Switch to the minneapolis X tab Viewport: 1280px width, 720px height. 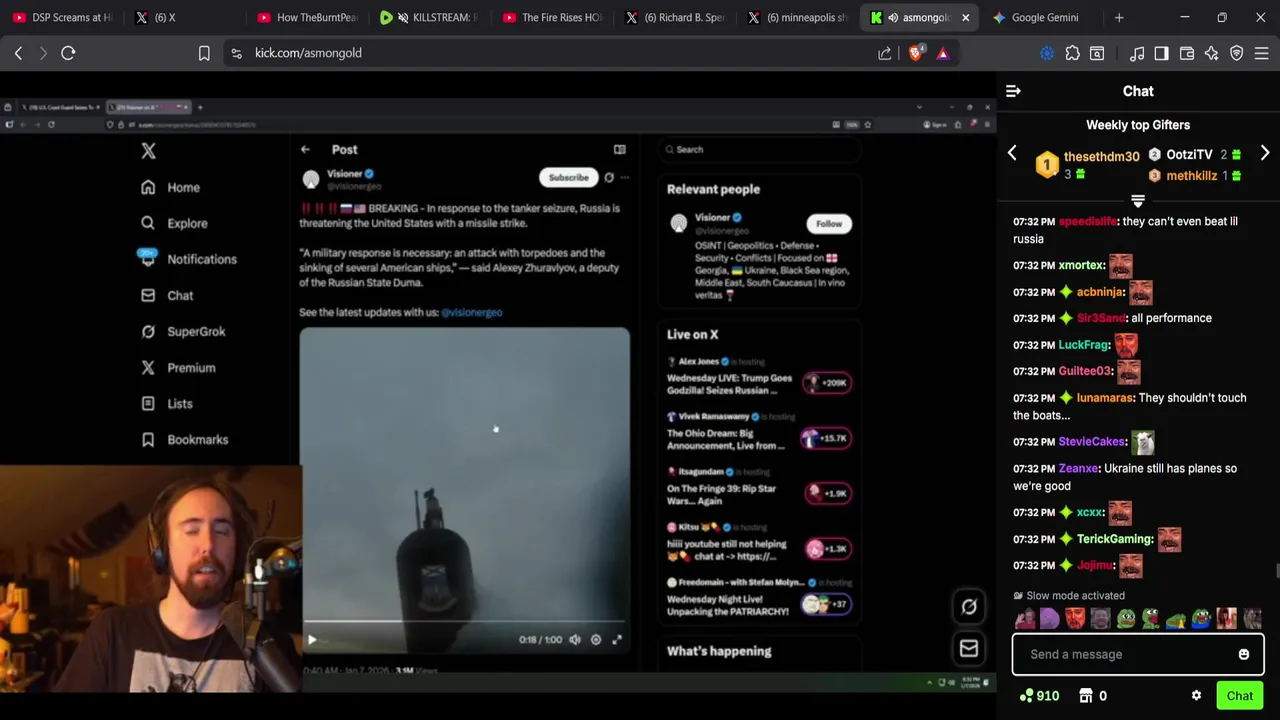pos(798,17)
